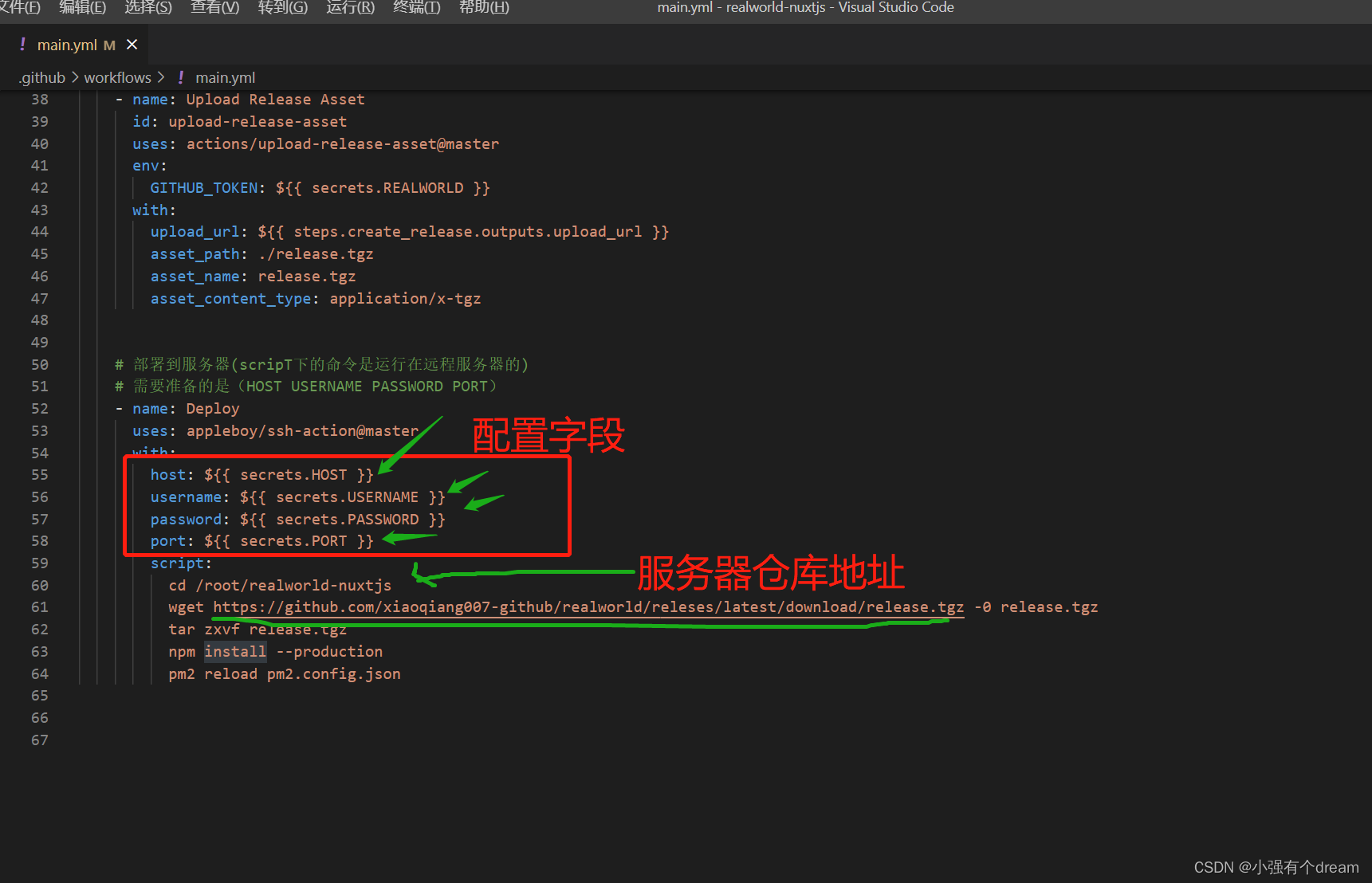Close the main.yml tab
The image size is (1372, 883).
point(132,45)
